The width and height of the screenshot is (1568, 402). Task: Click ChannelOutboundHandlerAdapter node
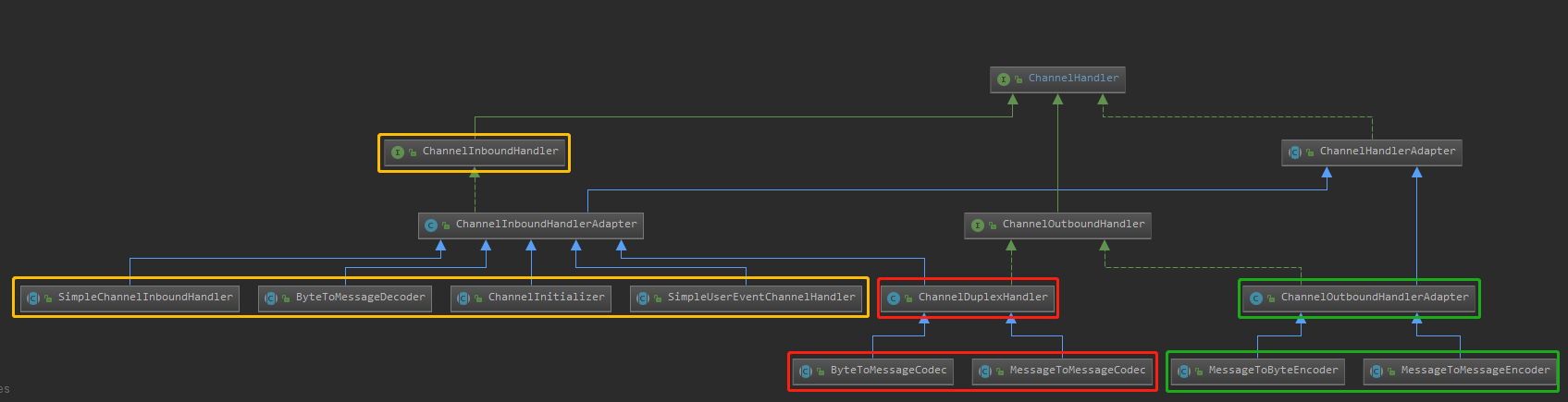pyautogui.click(x=1359, y=298)
